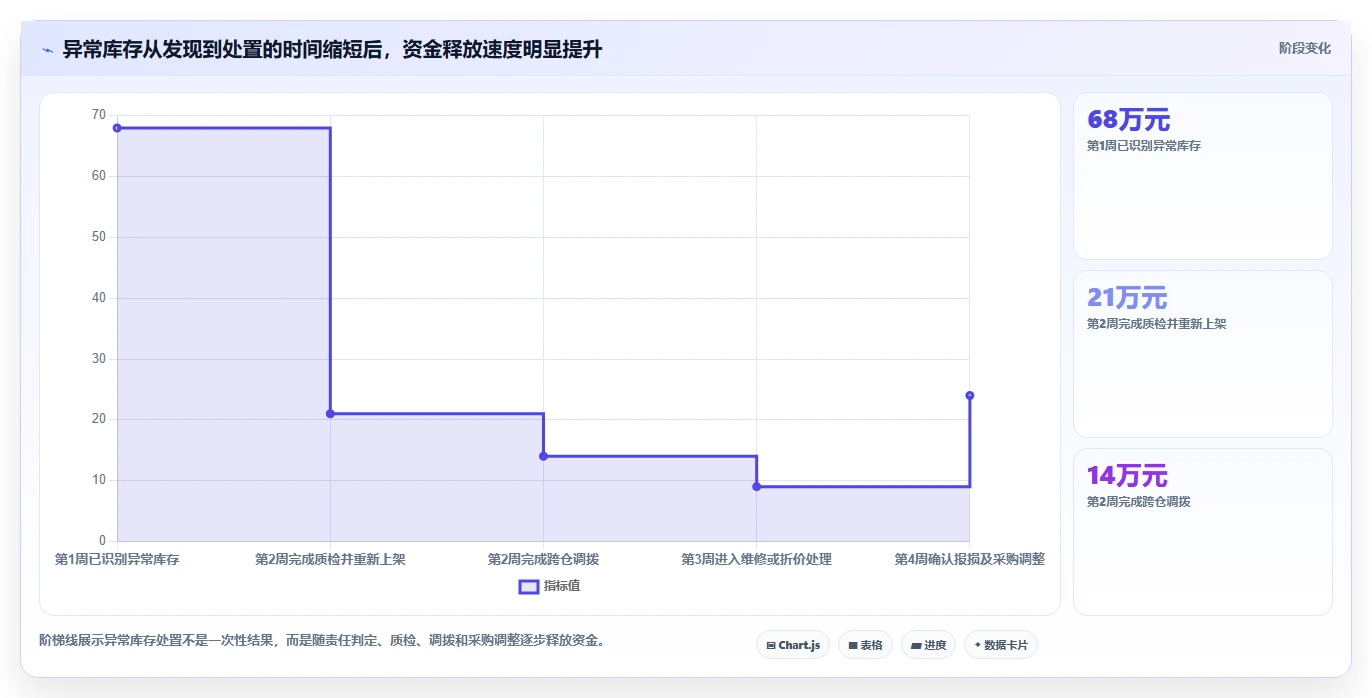This screenshot has width=1372, height=698.
Task: Click axis label 第1周已识别异常库存
Action: coord(117,559)
